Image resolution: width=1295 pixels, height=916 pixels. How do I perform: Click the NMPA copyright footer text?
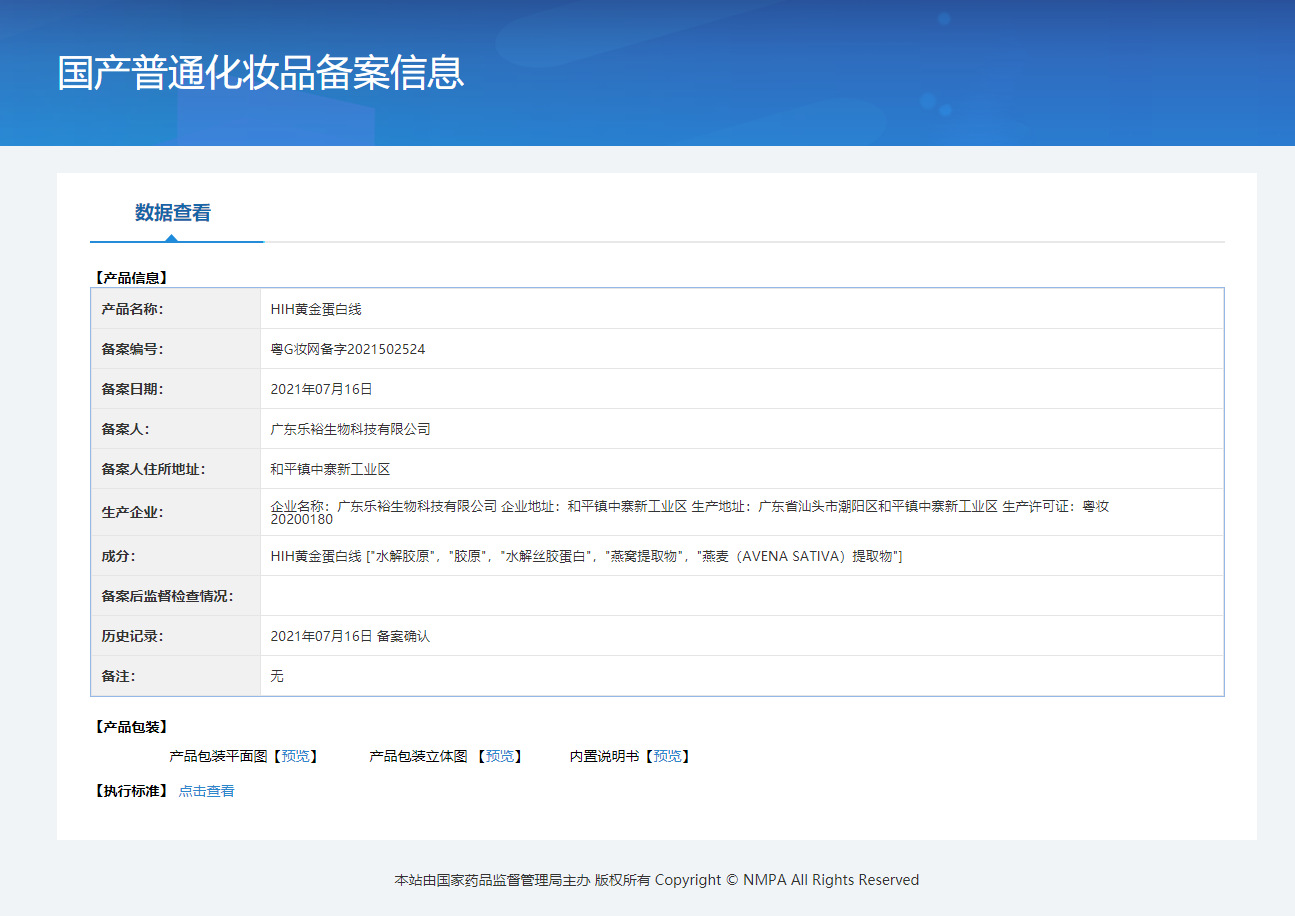[x=657, y=880]
